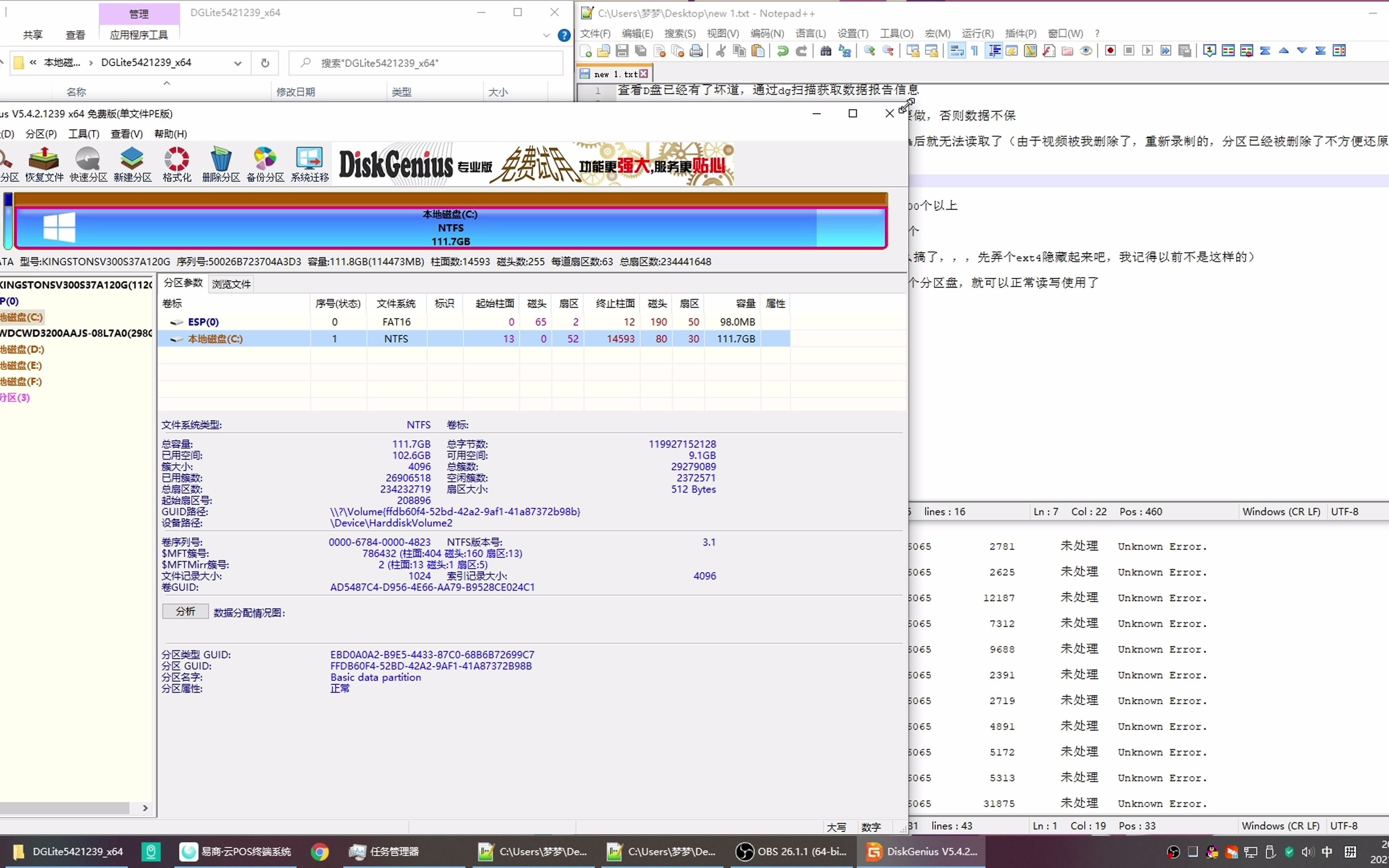Click the 恢复文件 (recover files) tool icon
Screen dimensions: 1389x868
44,164
